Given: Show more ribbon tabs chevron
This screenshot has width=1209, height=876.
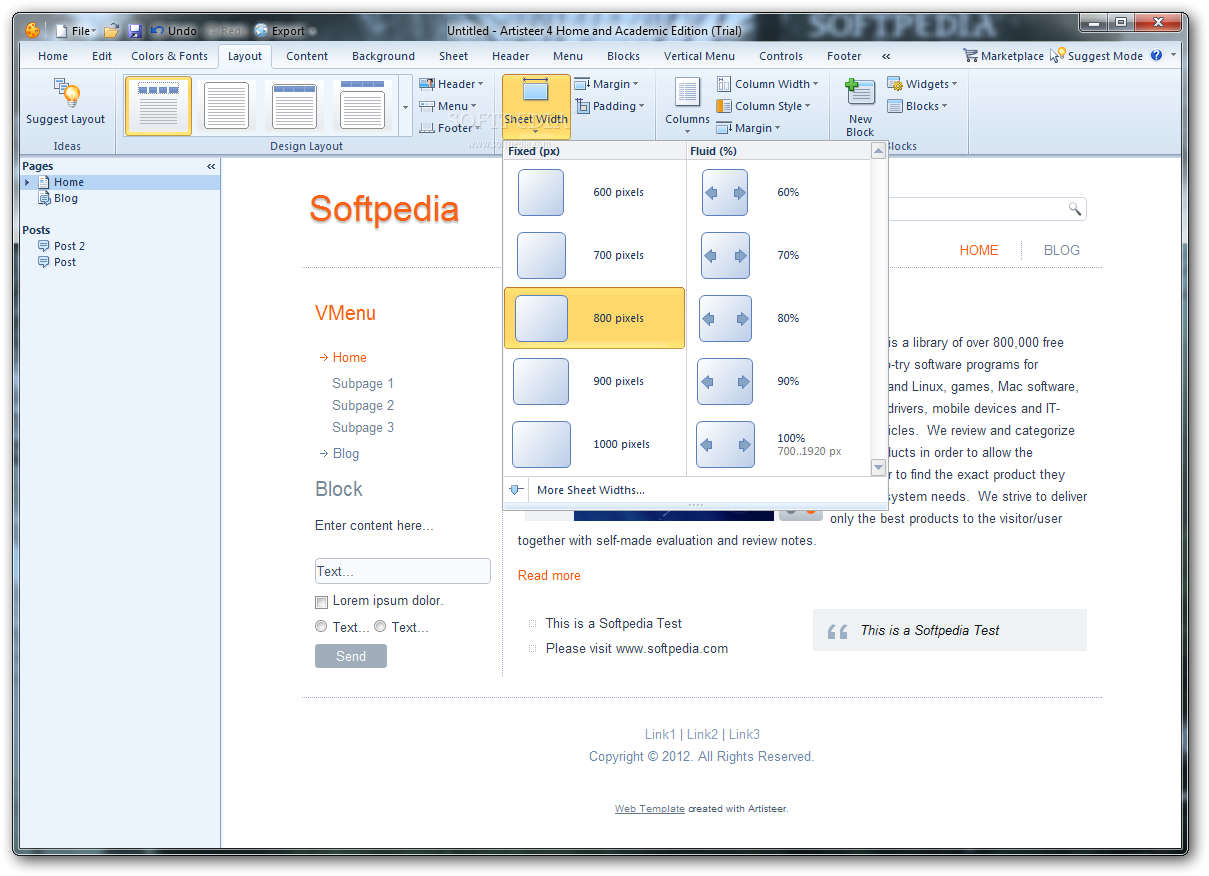Looking at the screenshot, I should coord(886,56).
